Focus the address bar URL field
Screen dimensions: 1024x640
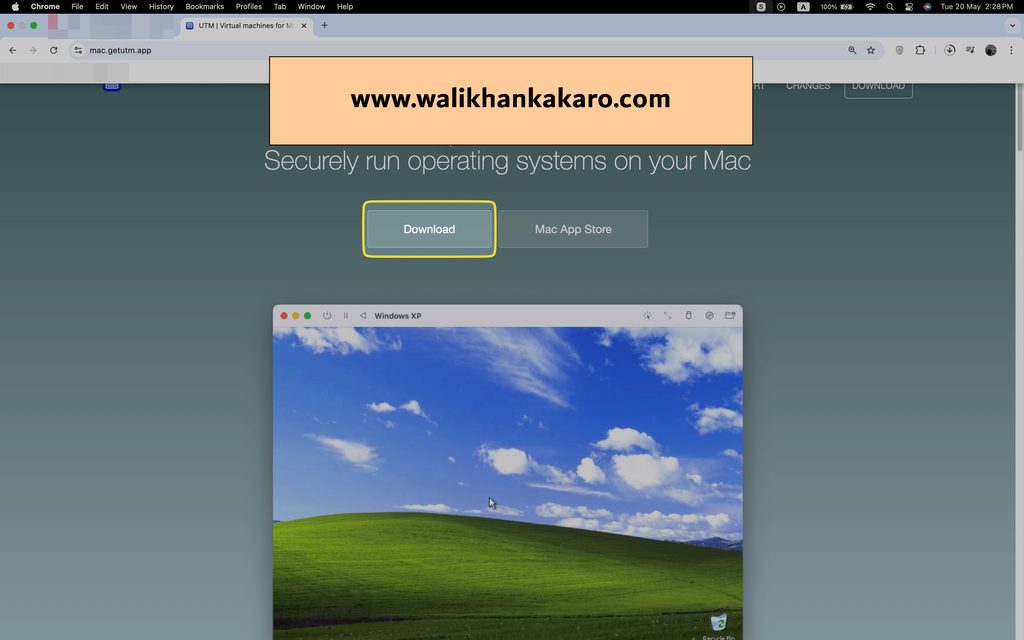tap(457, 50)
